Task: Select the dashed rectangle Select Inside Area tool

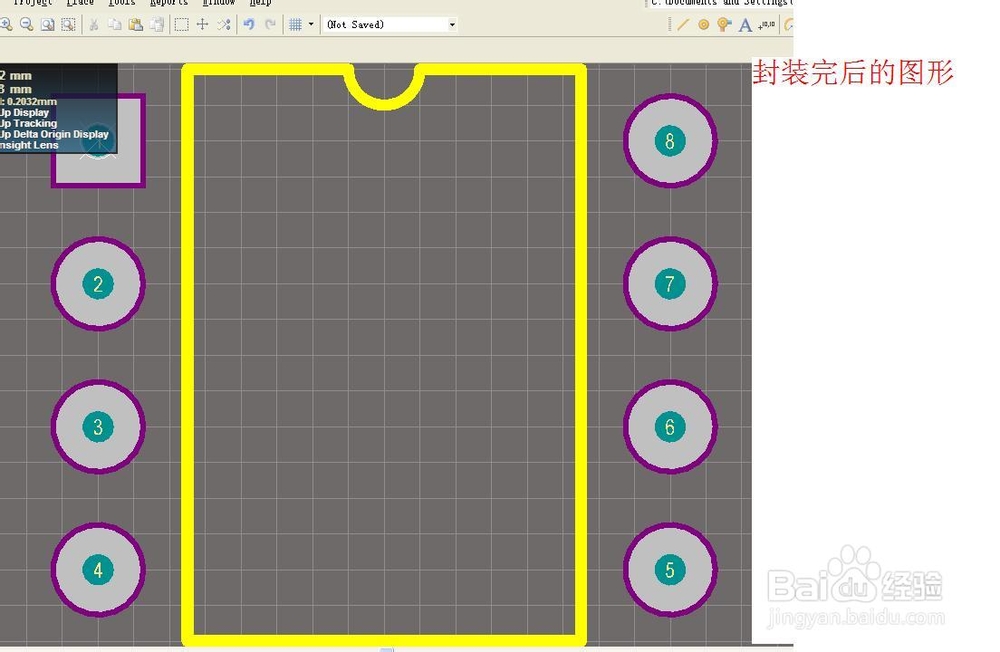Action: (x=182, y=25)
